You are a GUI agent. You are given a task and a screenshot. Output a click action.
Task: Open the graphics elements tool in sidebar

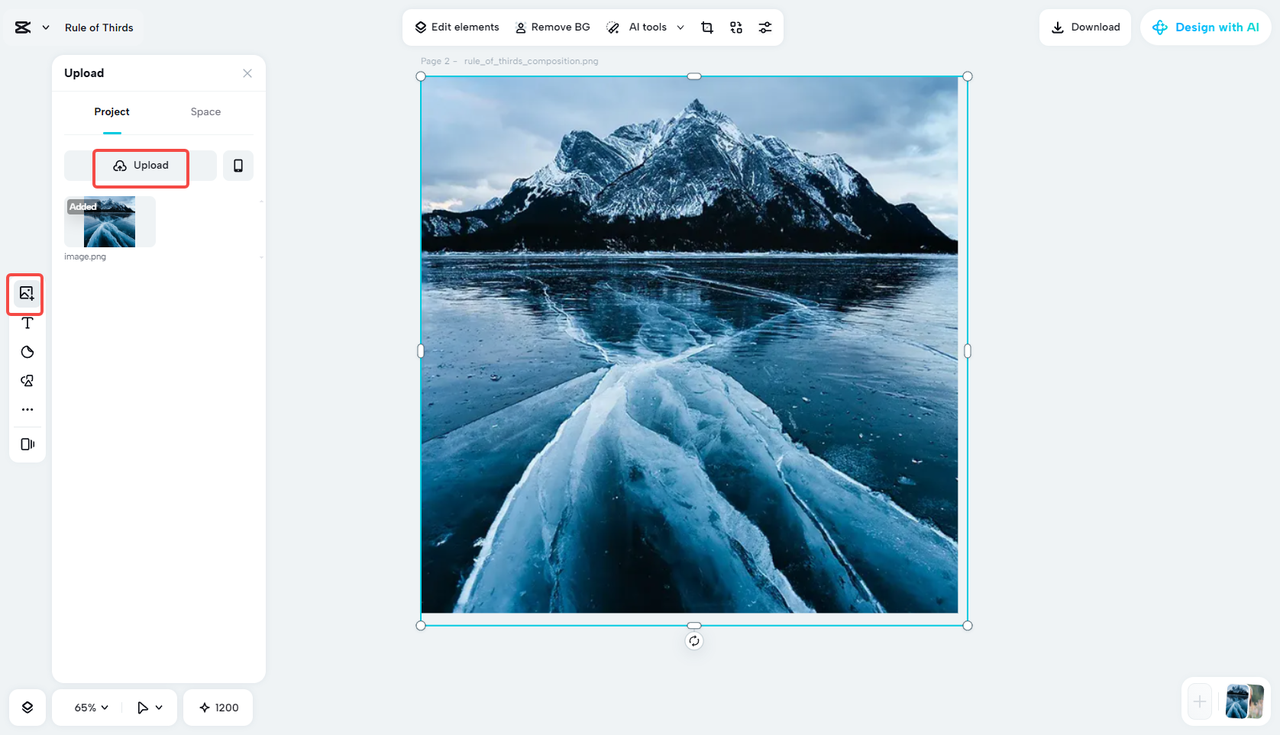(26, 380)
